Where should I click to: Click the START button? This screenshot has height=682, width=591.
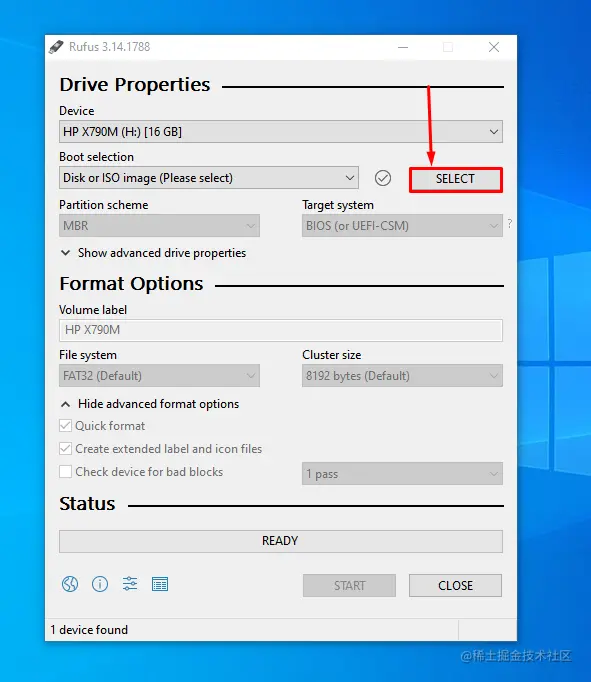(x=349, y=585)
